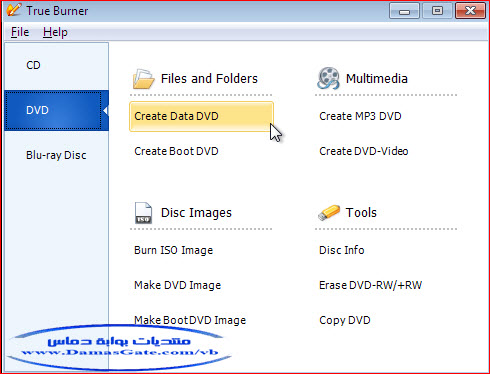Select Erase DVD-RW/+RW
The width and height of the screenshot is (490, 374).
[x=370, y=285]
